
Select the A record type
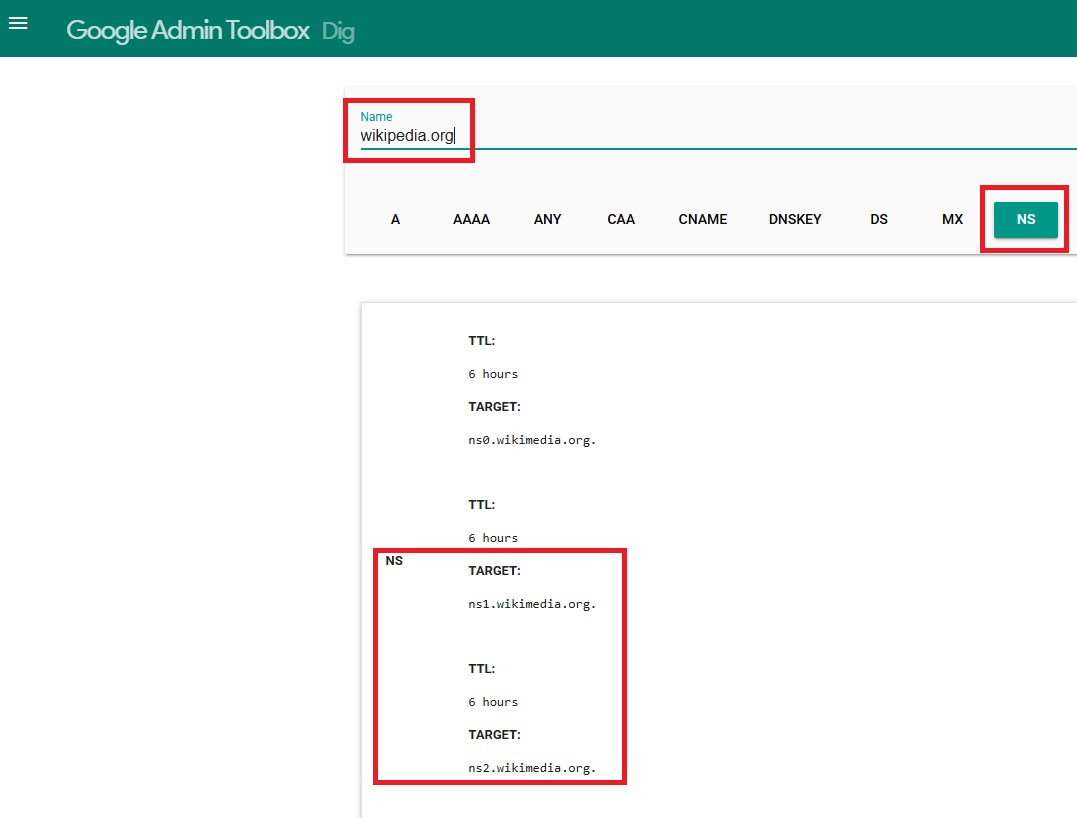[x=395, y=219]
